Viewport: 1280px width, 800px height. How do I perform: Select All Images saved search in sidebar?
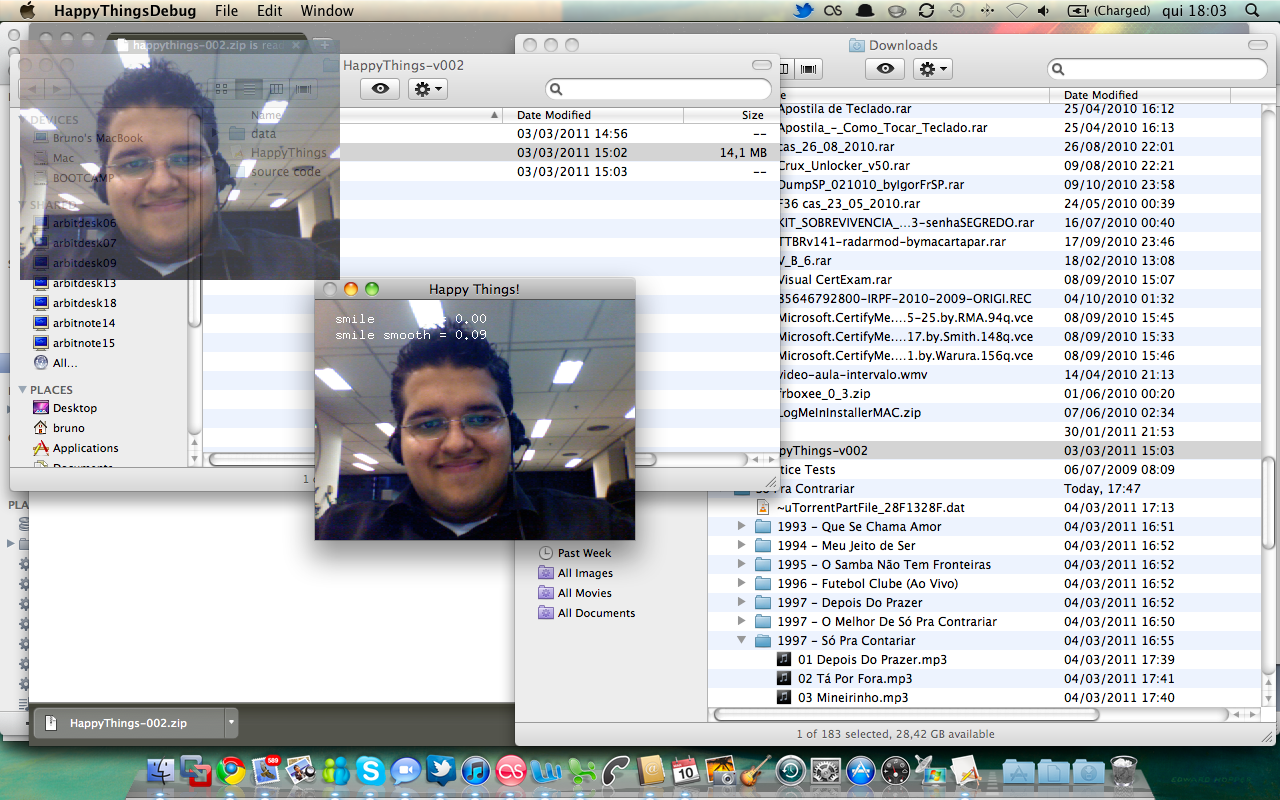pos(585,573)
